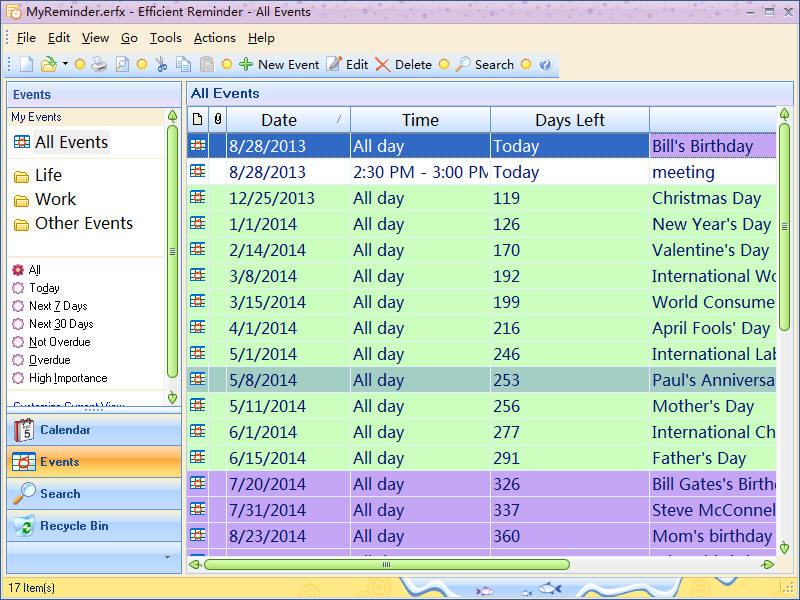Open the Actions menu

click(x=215, y=38)
